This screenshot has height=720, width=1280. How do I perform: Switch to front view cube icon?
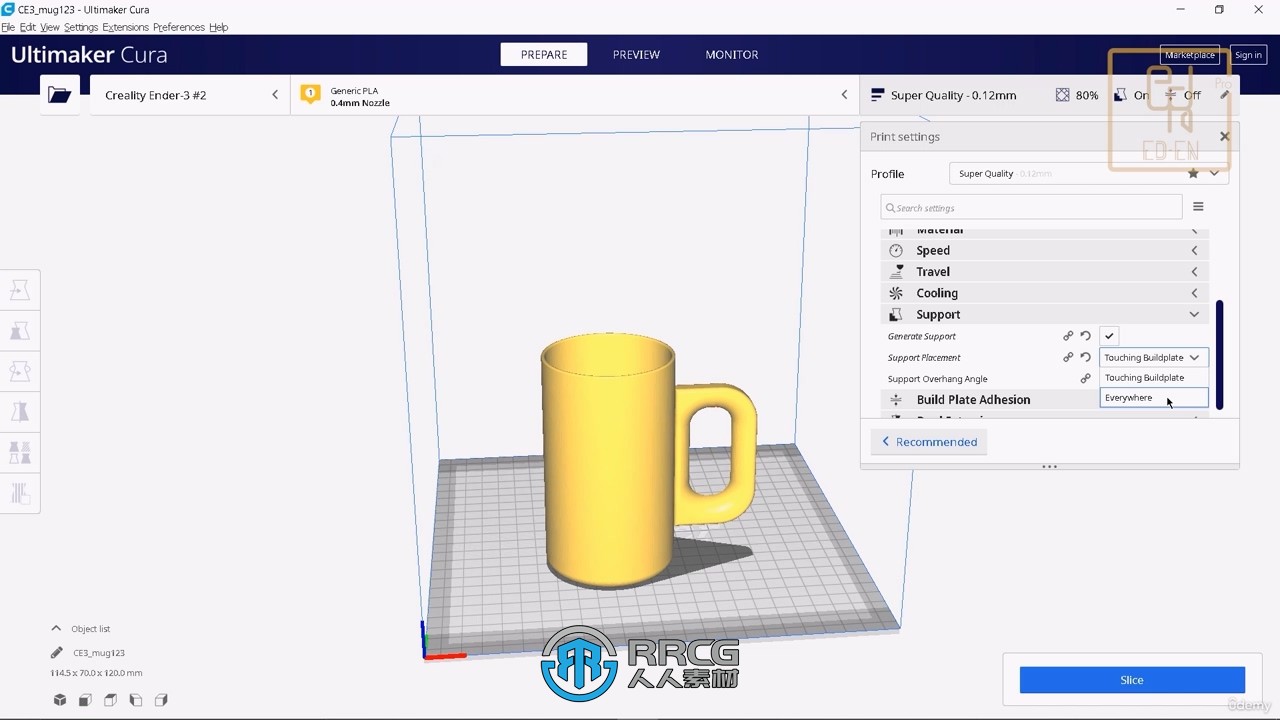(x=85, y=700)
